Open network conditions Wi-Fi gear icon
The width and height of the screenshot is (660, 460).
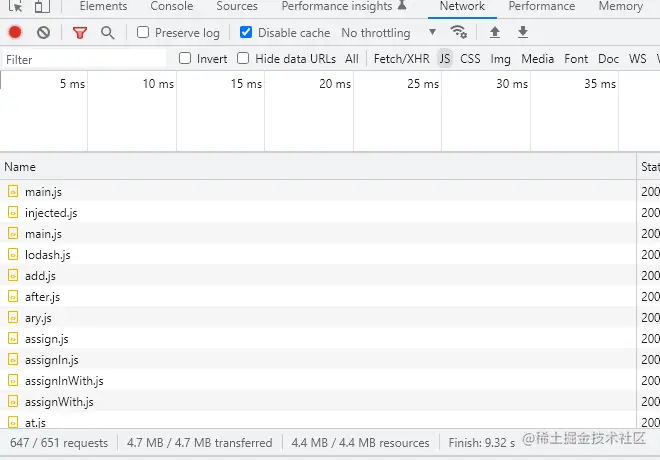pyautogui.click(x=458, y=32)
